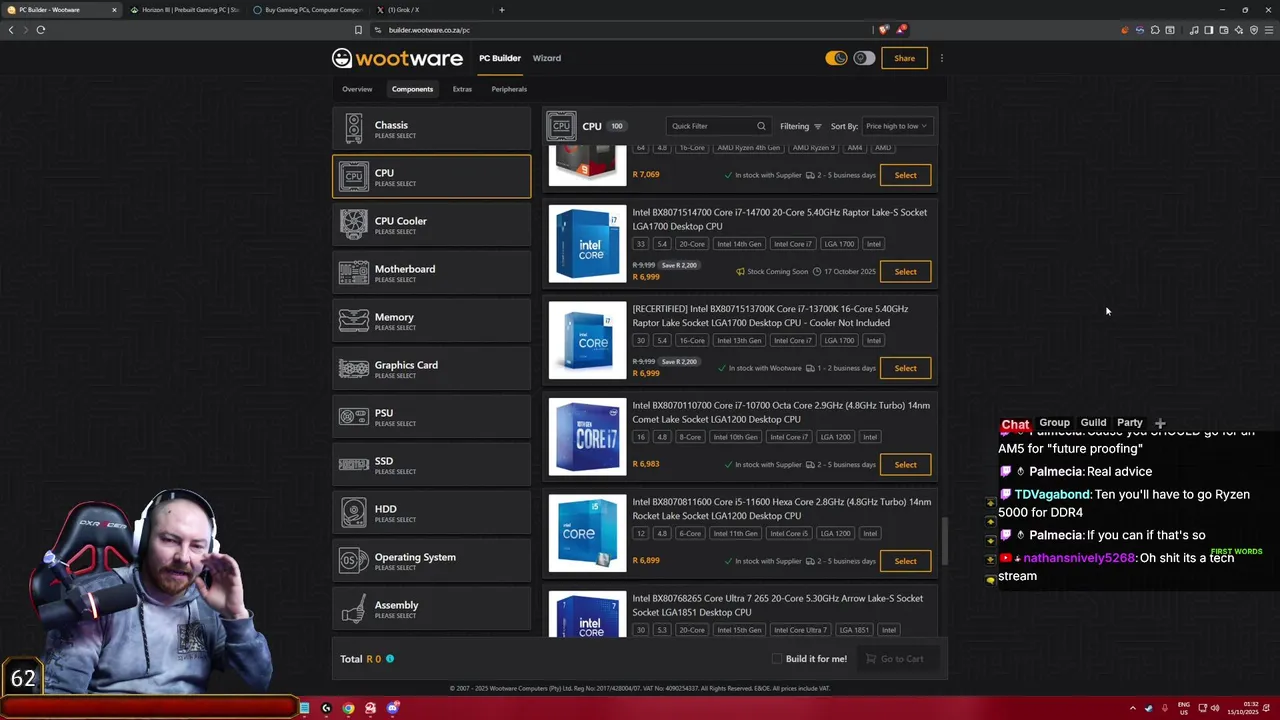Go back to previous page
This screenshot has height=720, width=1280.
(11, 30)
